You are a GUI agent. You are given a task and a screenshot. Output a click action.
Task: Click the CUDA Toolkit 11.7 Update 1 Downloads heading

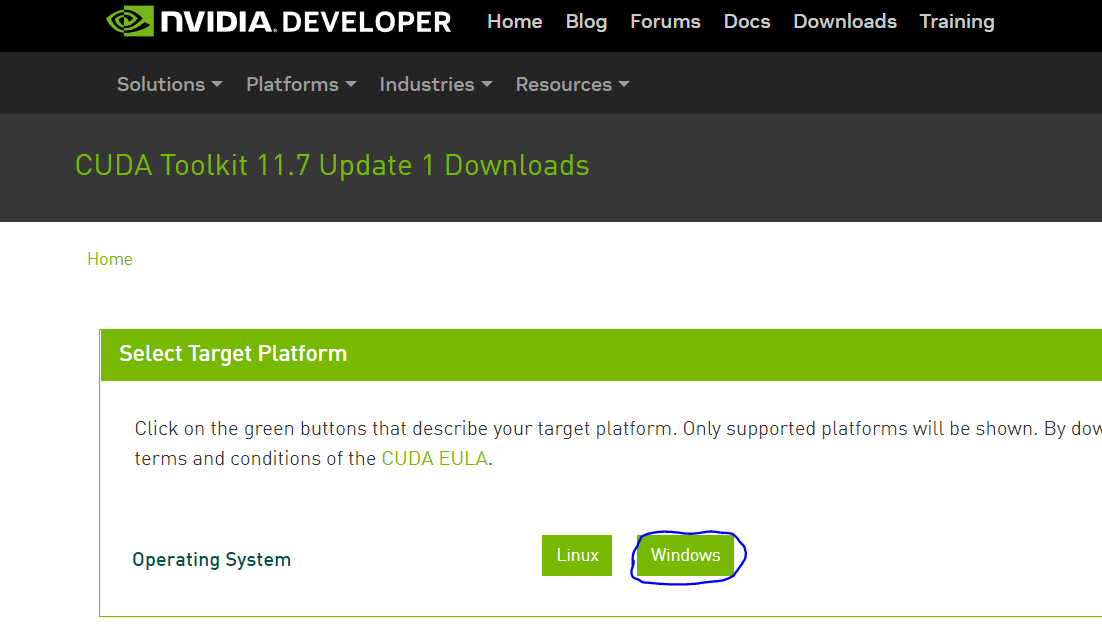[x=332, y=166]
